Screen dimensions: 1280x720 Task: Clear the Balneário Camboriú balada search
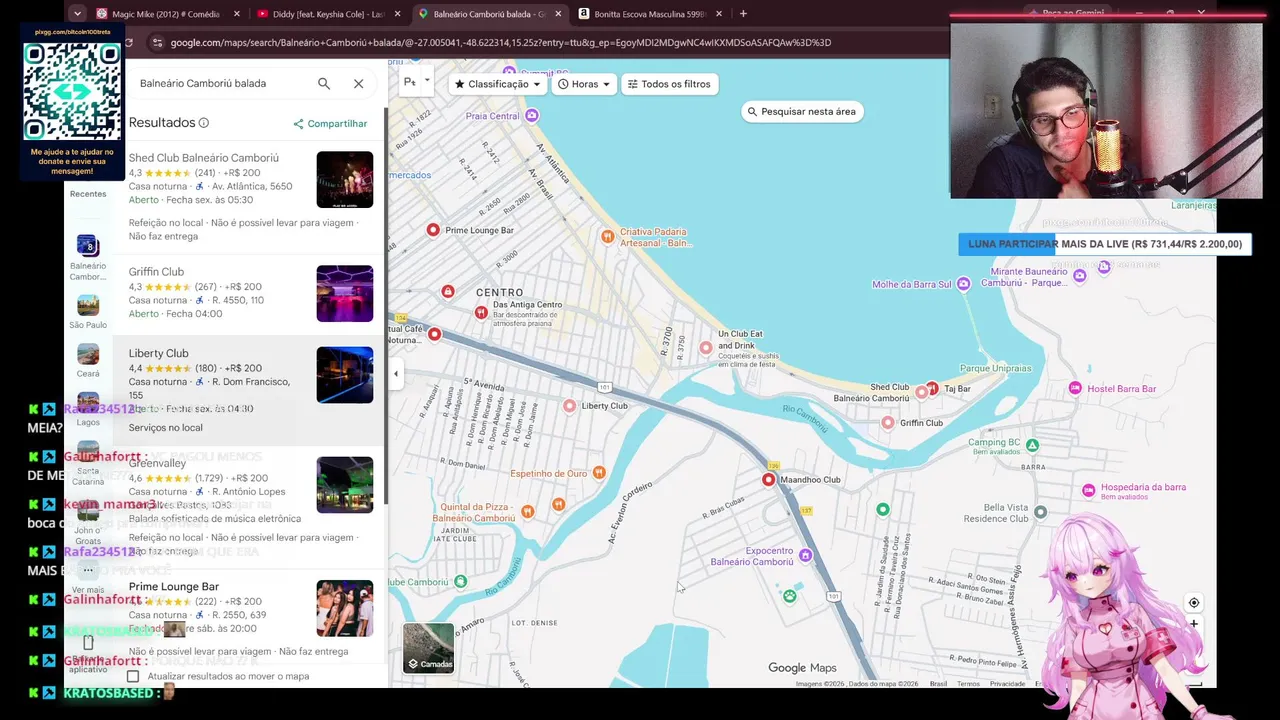point(359,84)
